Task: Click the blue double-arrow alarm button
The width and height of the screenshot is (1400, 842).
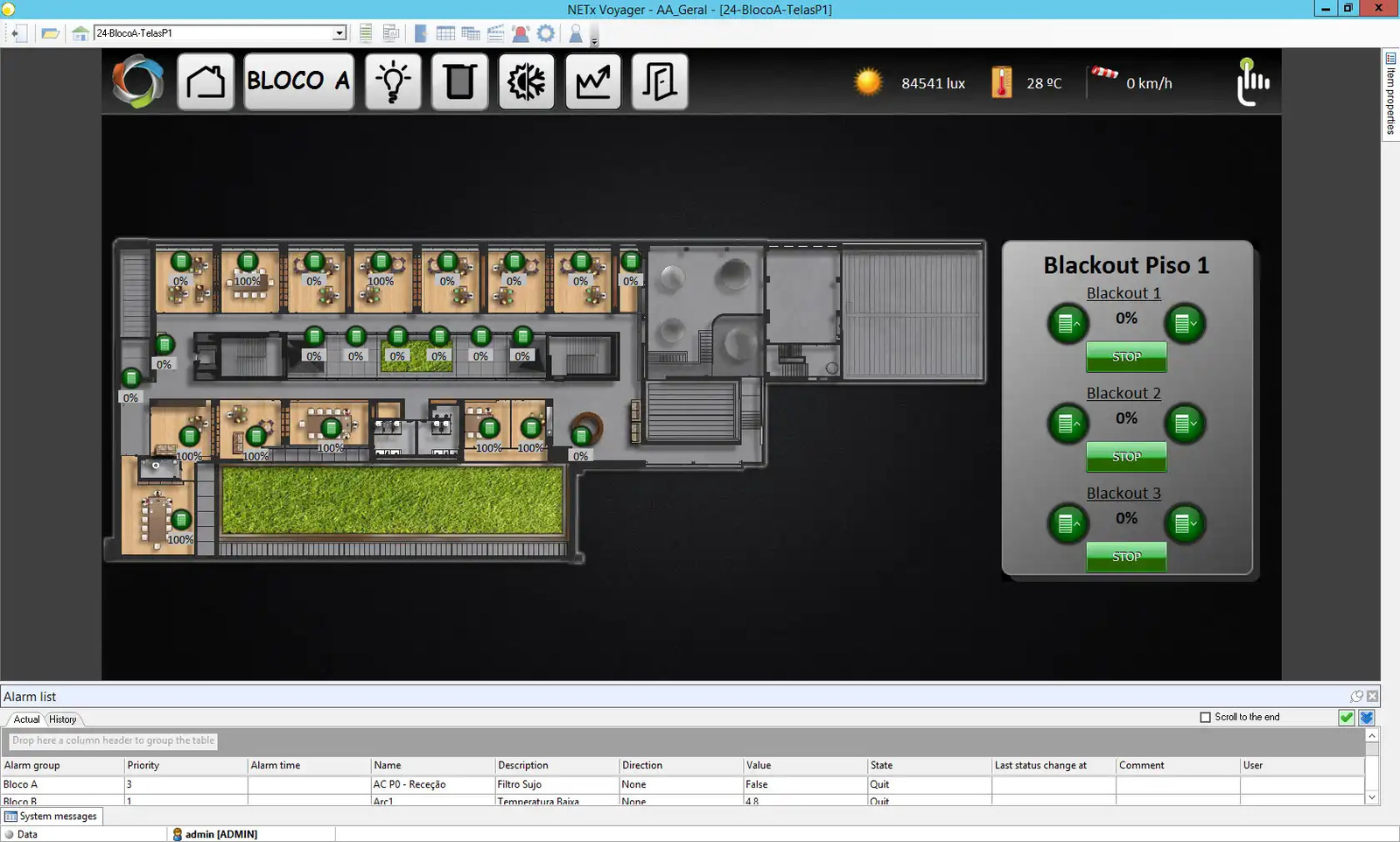Action: (1366, 718)
